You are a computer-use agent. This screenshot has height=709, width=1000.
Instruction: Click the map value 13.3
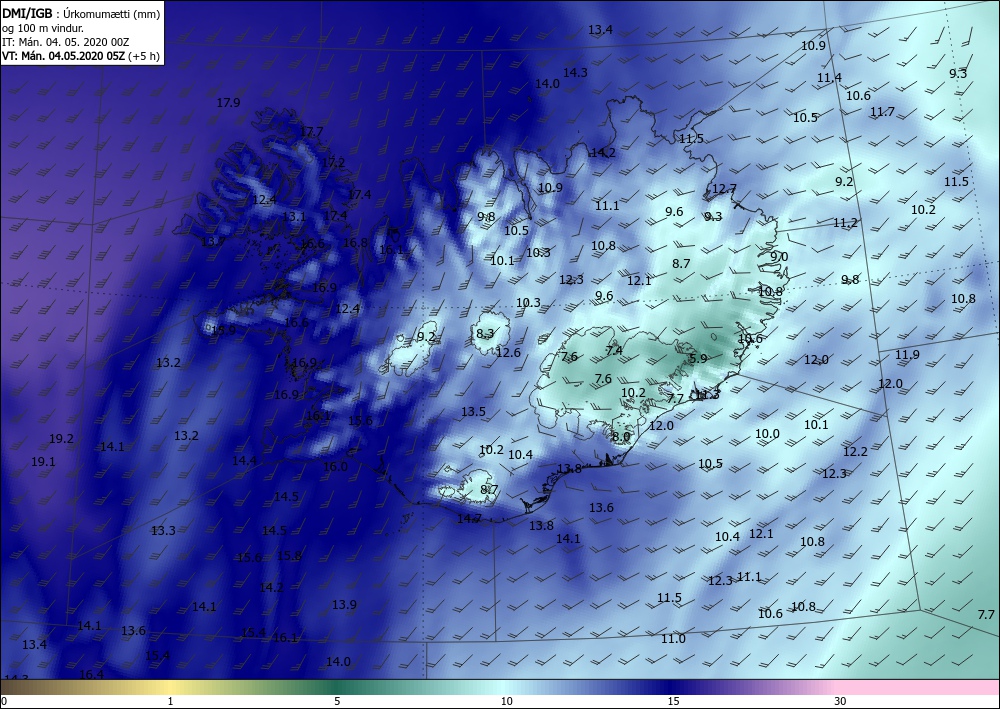click(163, 530)
